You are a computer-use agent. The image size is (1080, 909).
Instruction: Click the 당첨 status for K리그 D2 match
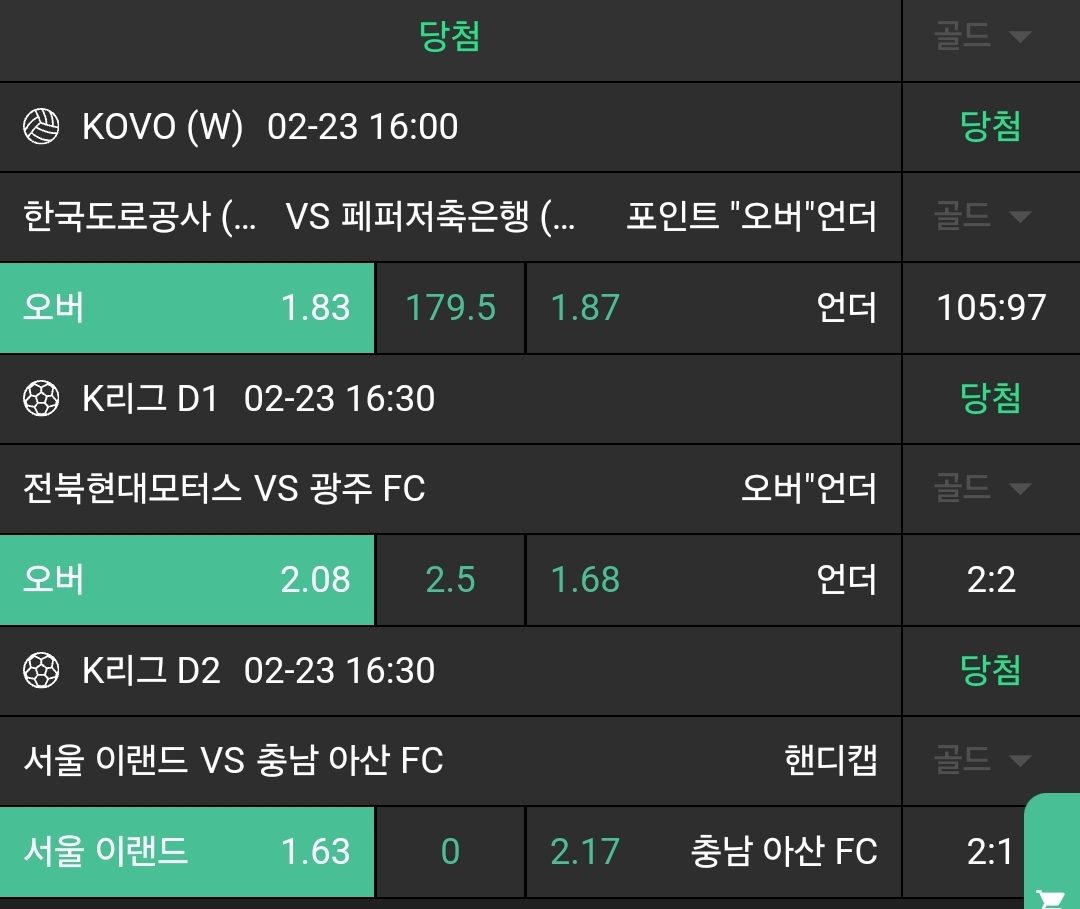point(990,670)
